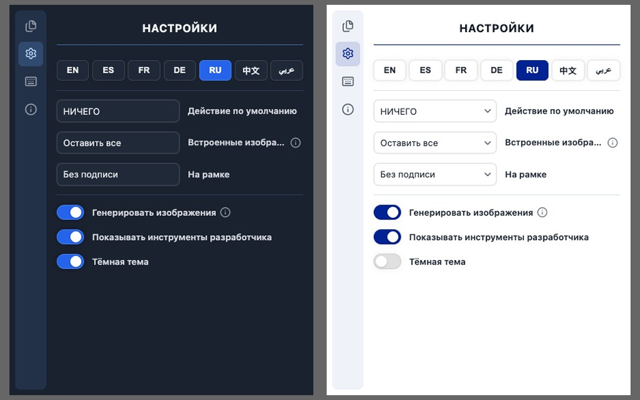Switch language to FR in dark panel
This screenshot has width=640, height=400.
click(144, 70)
